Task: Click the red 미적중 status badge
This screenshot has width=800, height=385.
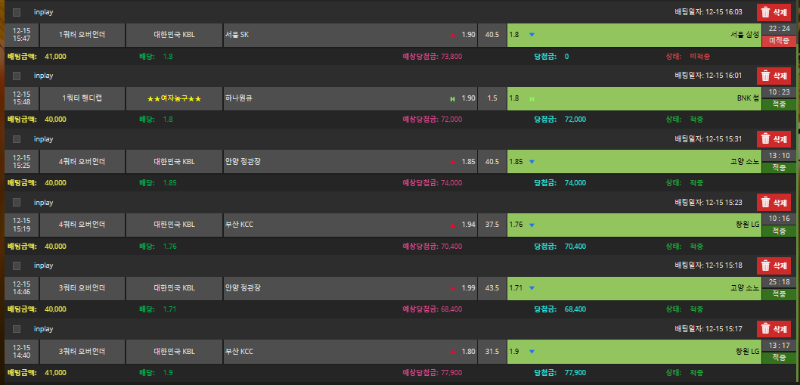Action: (x=779, y=41)
